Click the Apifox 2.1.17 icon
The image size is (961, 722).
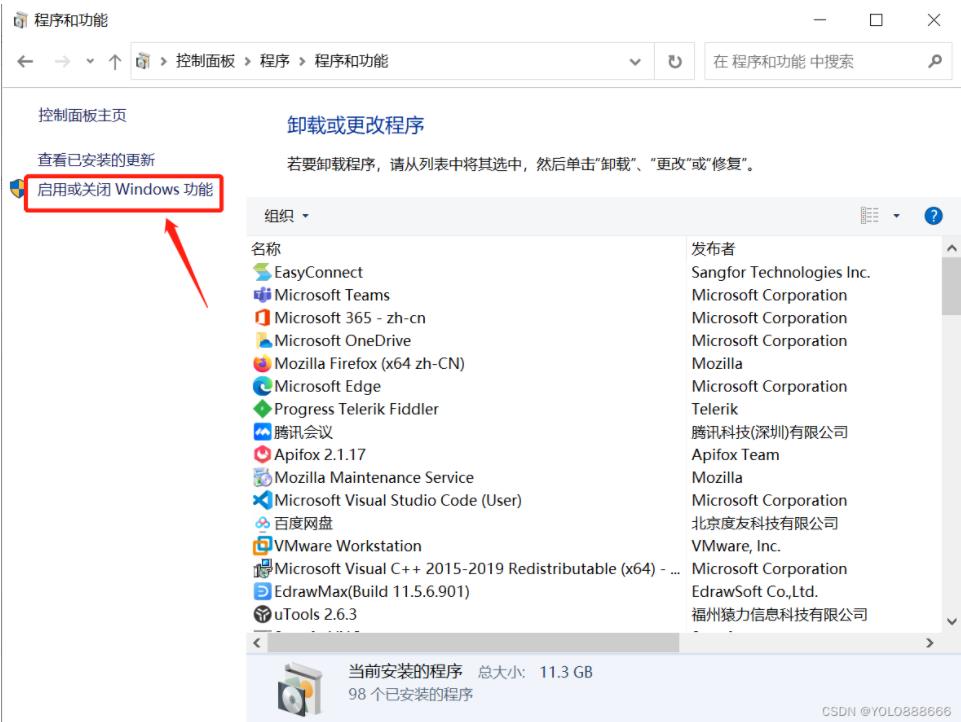(262, 455)
